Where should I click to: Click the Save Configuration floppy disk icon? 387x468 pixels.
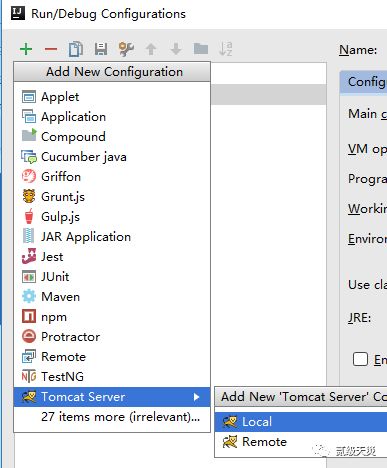(101, 49)
